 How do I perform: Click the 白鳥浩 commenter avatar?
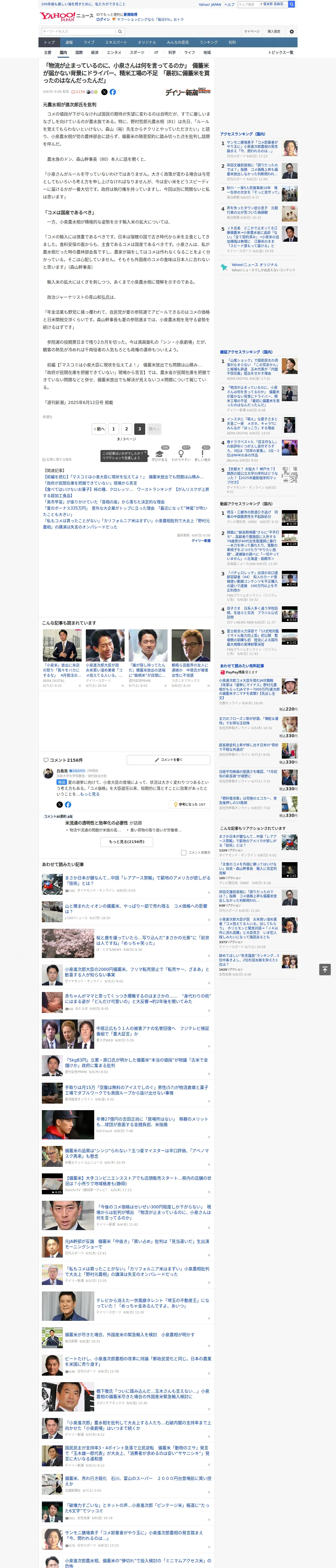click(x=48, y=773)
